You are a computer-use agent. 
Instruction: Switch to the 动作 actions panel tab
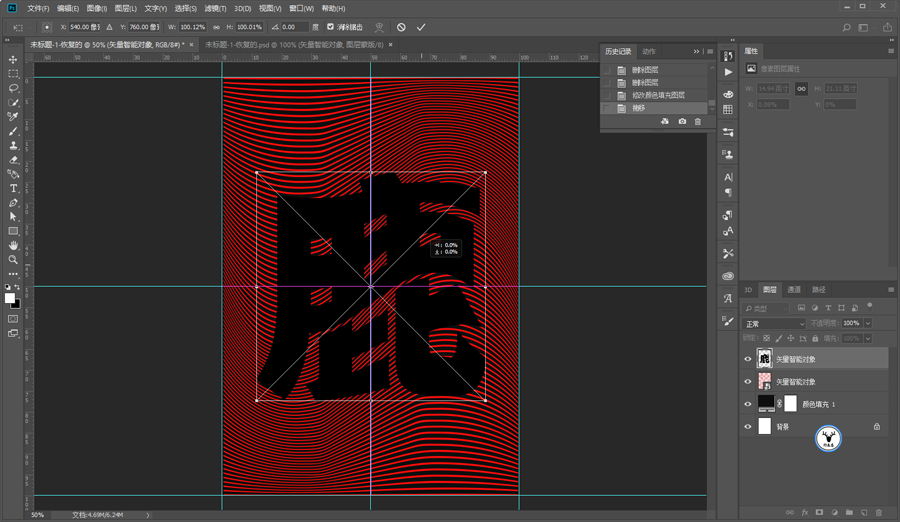click(x=649, y=51)
